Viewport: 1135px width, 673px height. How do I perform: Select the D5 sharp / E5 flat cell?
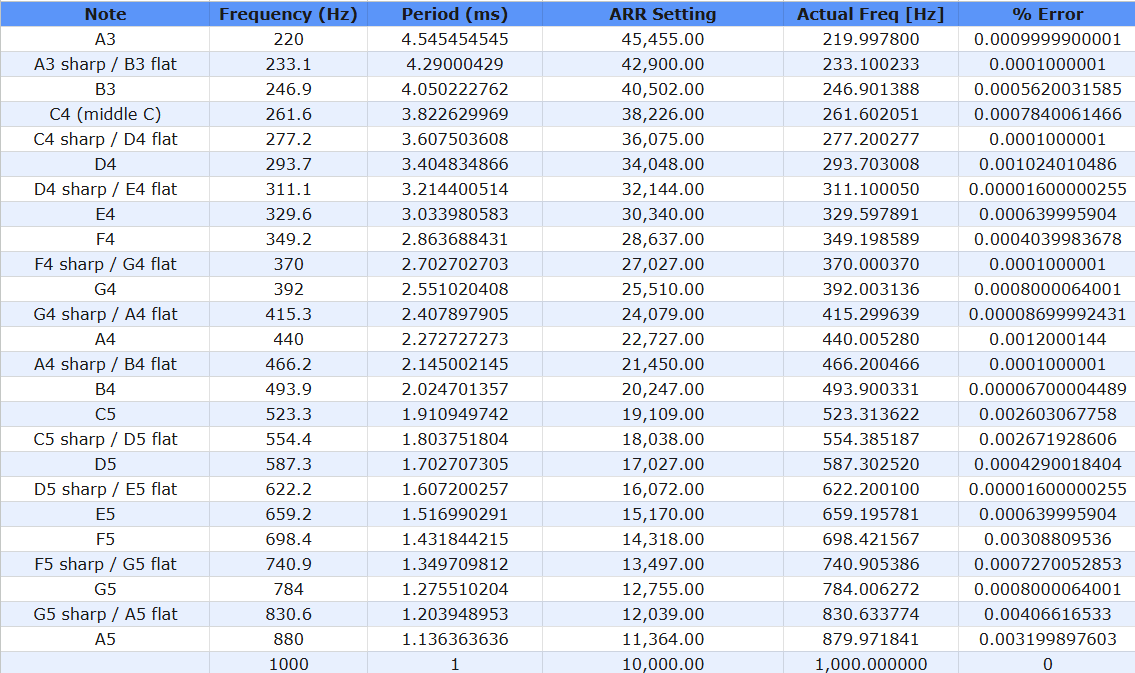[105, 489]
